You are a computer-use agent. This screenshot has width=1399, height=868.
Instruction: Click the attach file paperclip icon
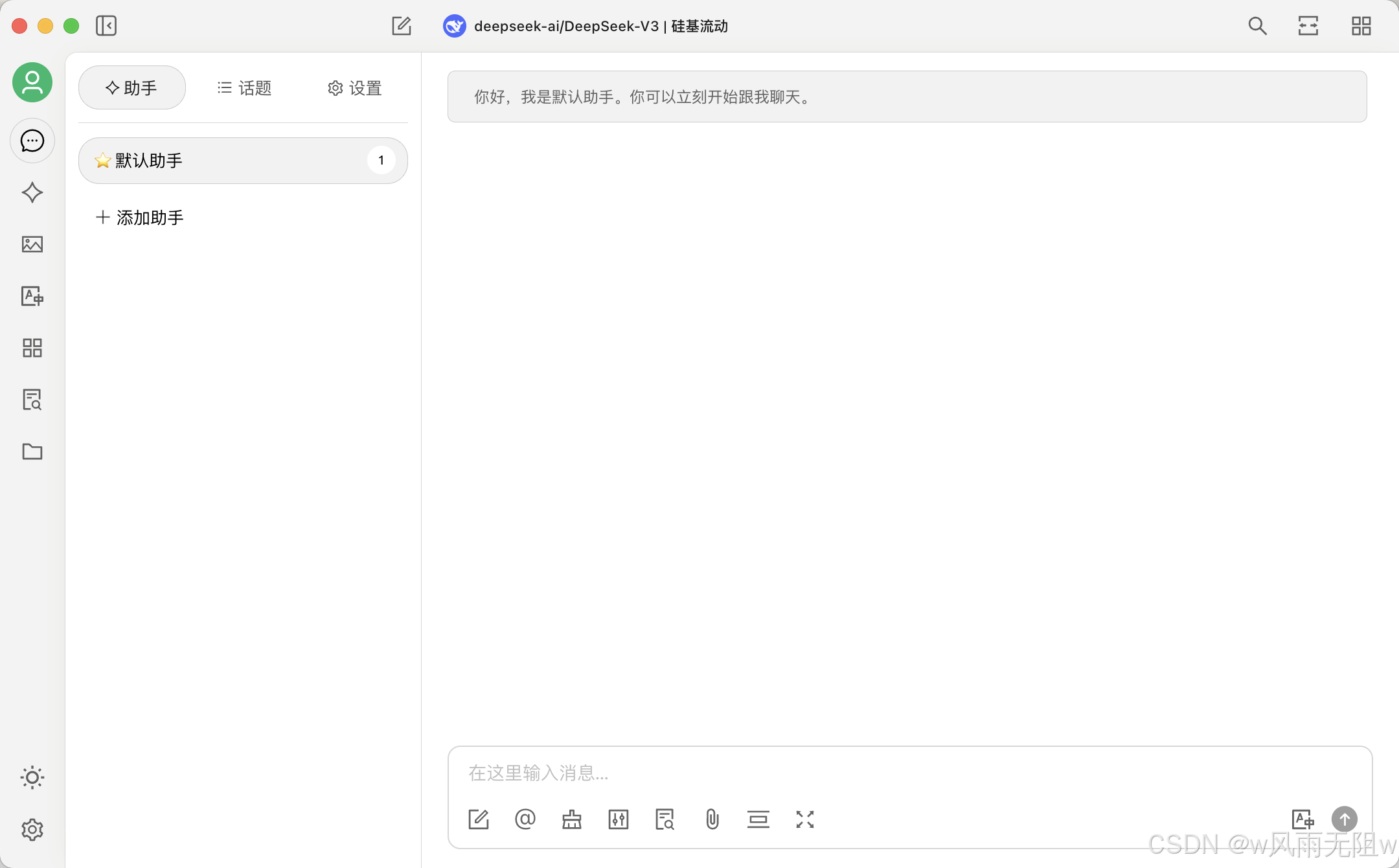(x=712, y=819)
